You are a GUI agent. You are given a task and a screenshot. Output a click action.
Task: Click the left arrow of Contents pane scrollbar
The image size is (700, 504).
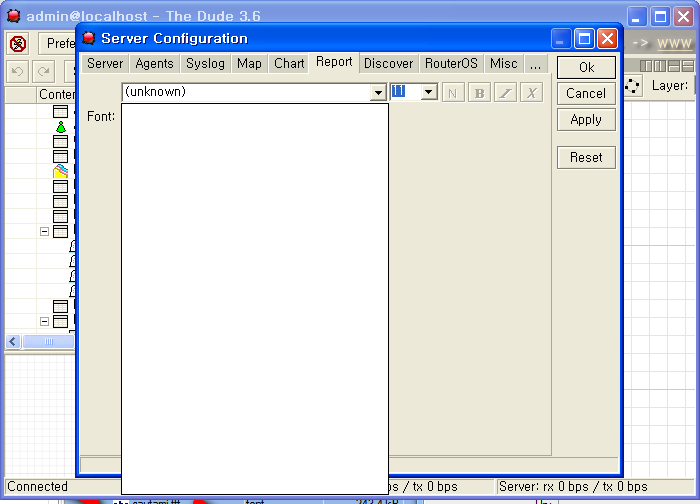(x=12, y=342)
